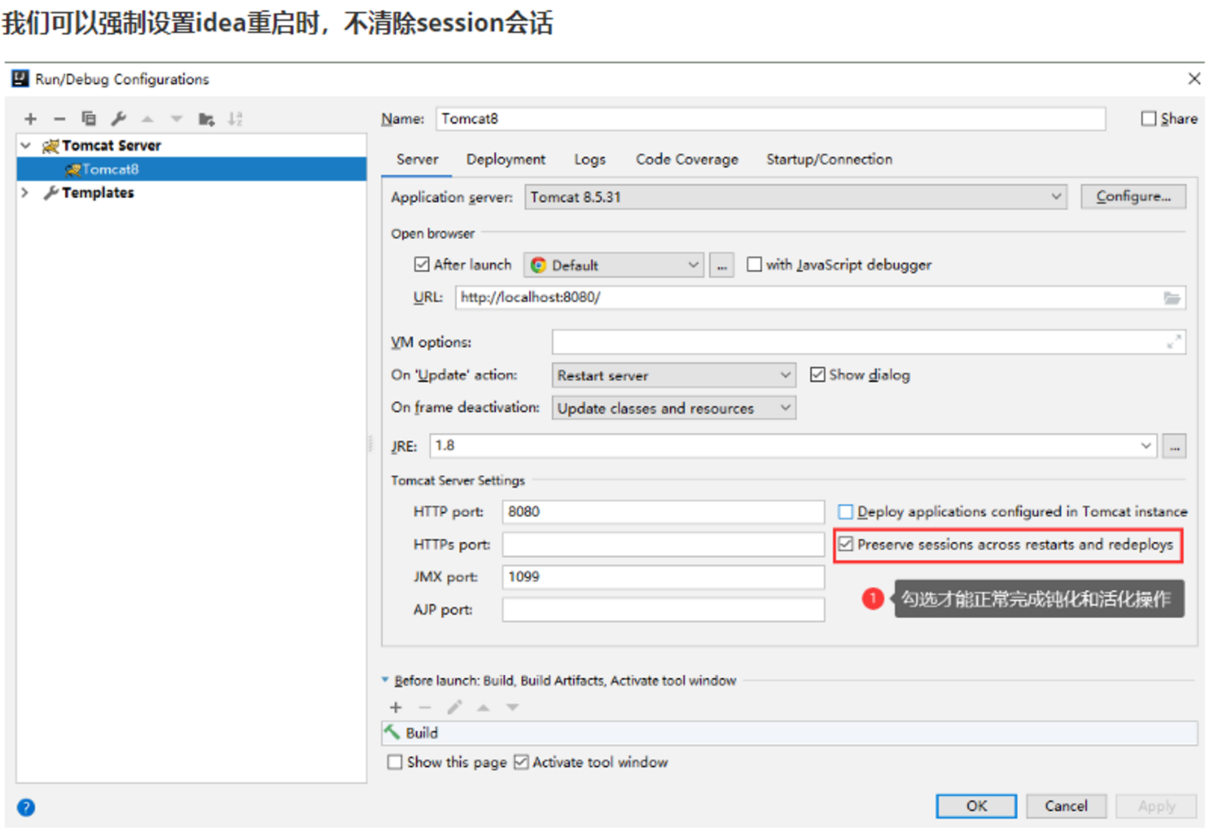This screenshot has height=831, width=1207.
Task: Switch to Startup/Connection tab
Action: point(829,159)
